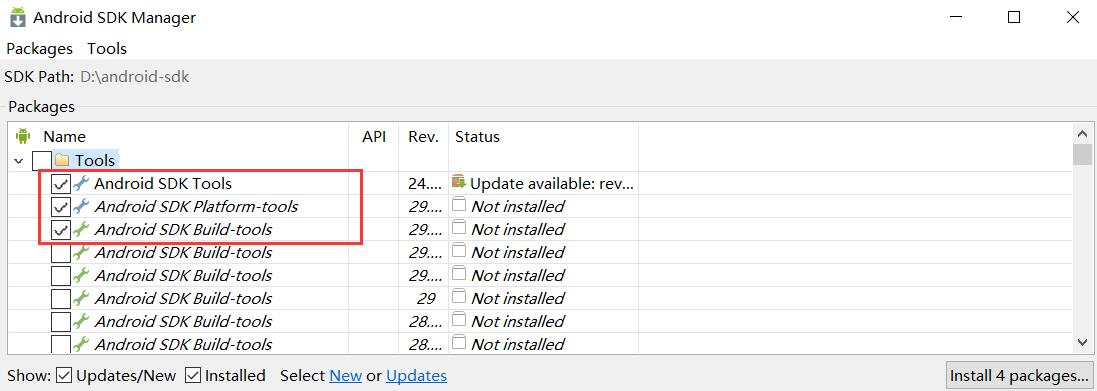Click the Android SDK Manager title bar icon
Screen dimensions: 1097x391
point(17,17)
